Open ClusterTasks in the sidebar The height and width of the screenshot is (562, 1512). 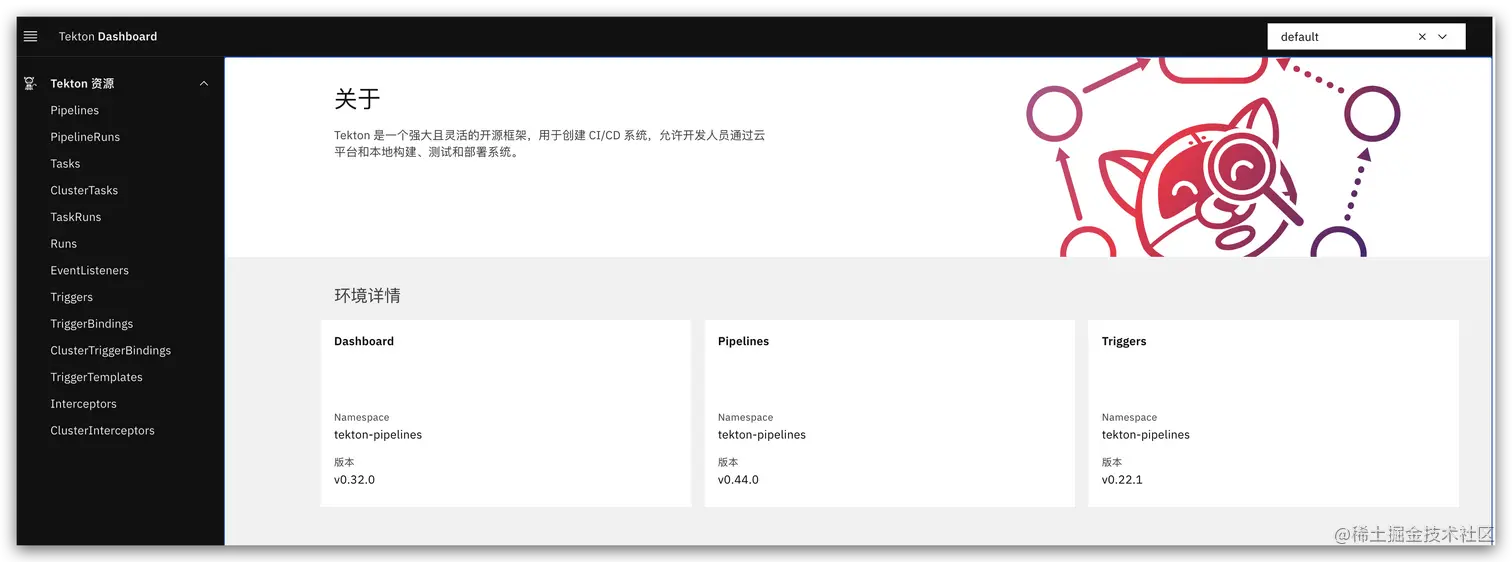(84, 190)
